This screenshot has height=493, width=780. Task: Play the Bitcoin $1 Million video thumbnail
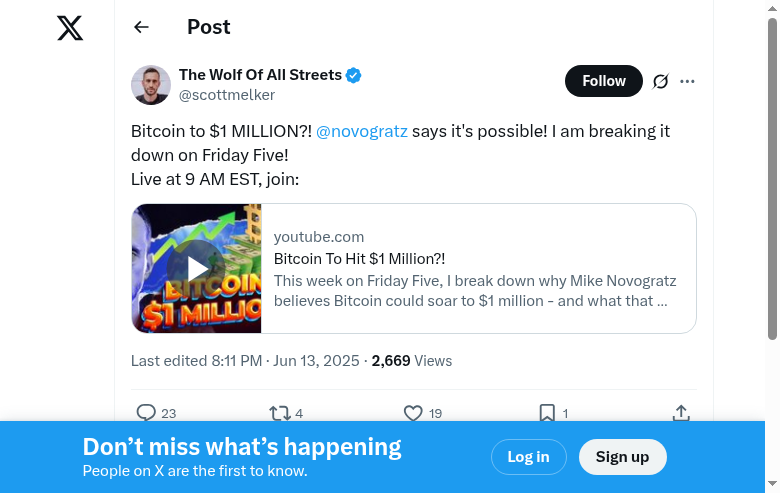point(197,268)
